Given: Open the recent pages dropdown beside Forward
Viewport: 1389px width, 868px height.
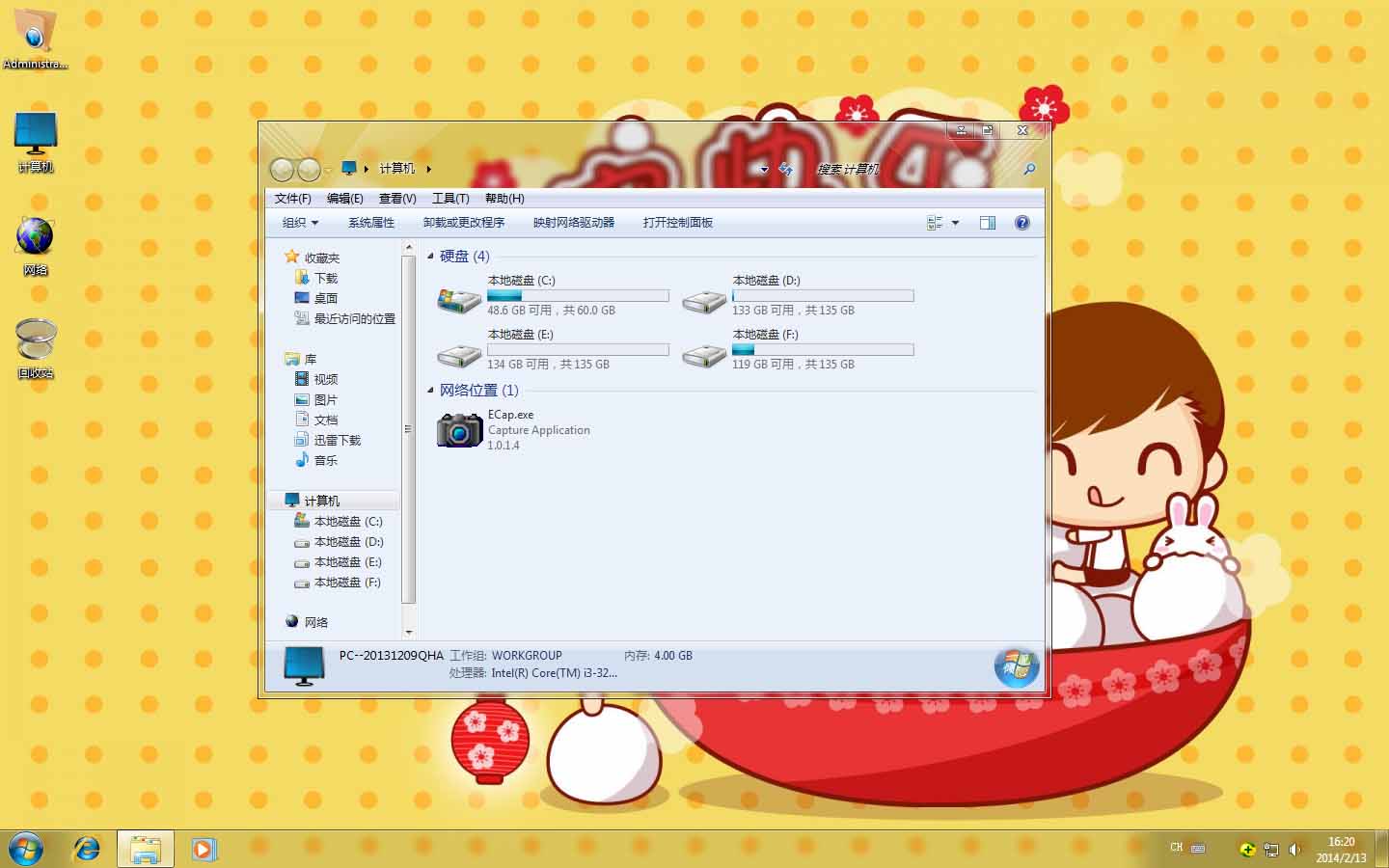Looking at the screenshot, I should click(x=329, y=171).
